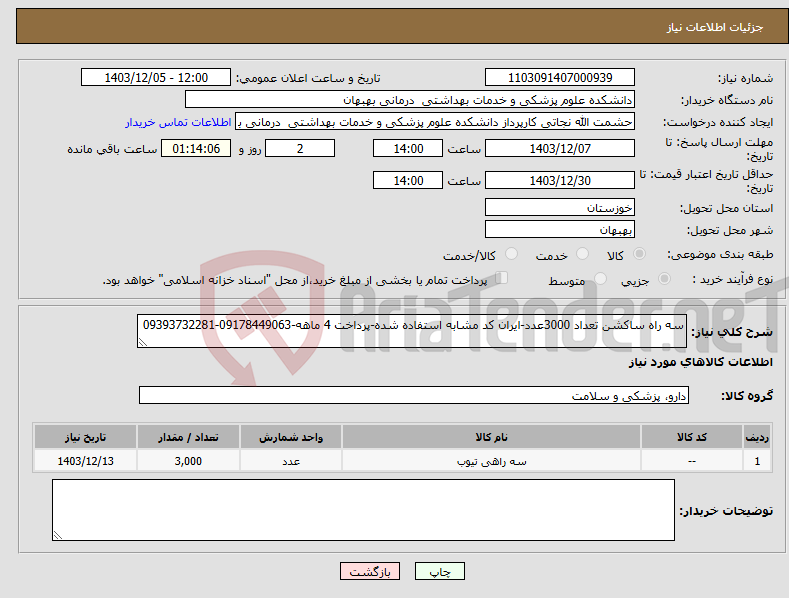Select the خدمت radio button
This screenshot has width=789, height=598.
pyautogui.click(x=582, y=254)
